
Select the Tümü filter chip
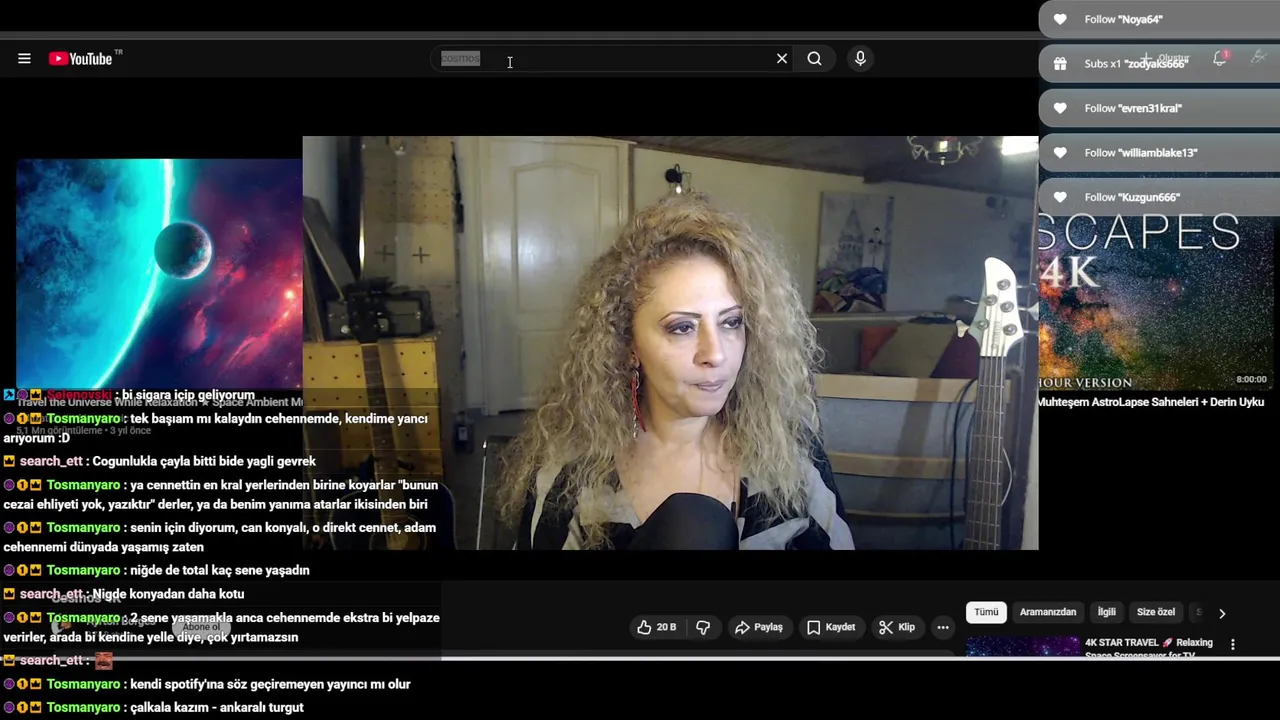click(987, 612)
